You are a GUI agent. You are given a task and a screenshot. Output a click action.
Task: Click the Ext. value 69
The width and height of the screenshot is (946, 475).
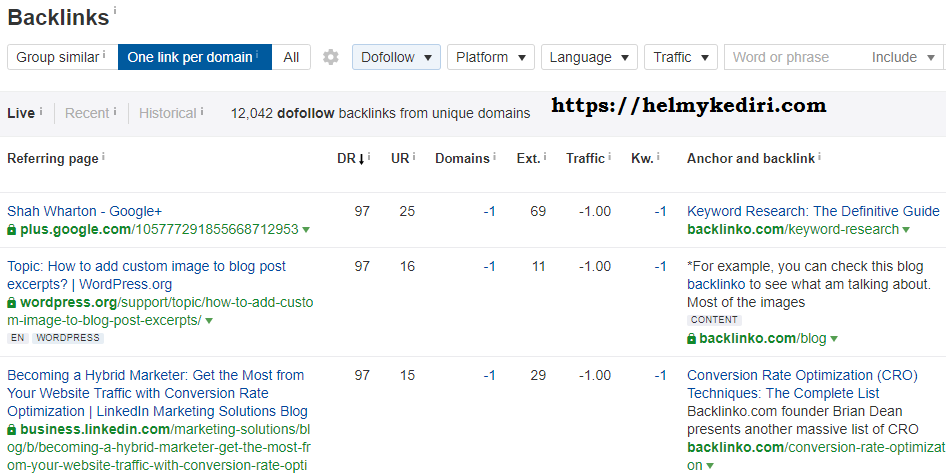538,211
